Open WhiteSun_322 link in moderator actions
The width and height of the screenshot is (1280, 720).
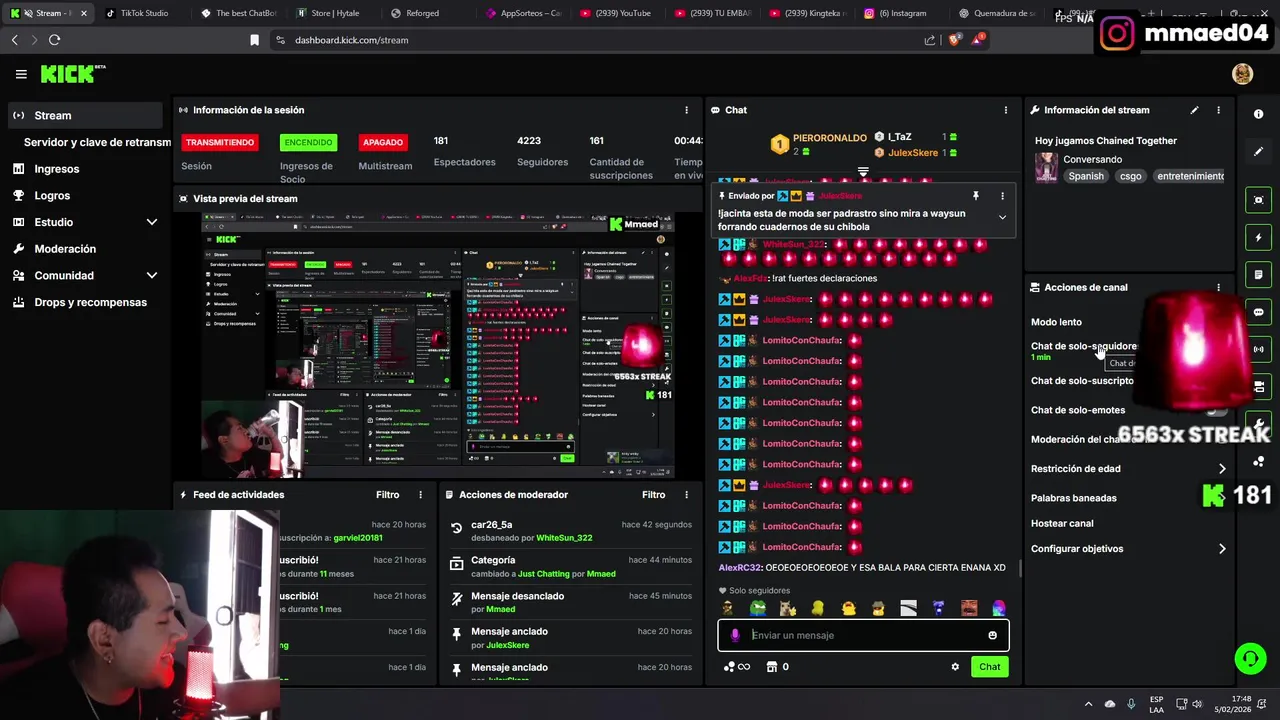[564, 538]
